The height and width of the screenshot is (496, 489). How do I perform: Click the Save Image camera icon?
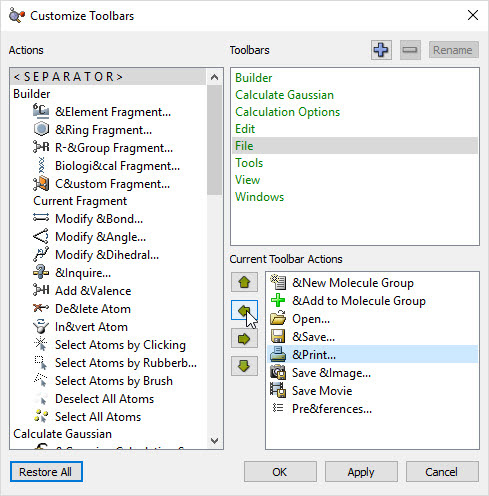tap(278, 372)
